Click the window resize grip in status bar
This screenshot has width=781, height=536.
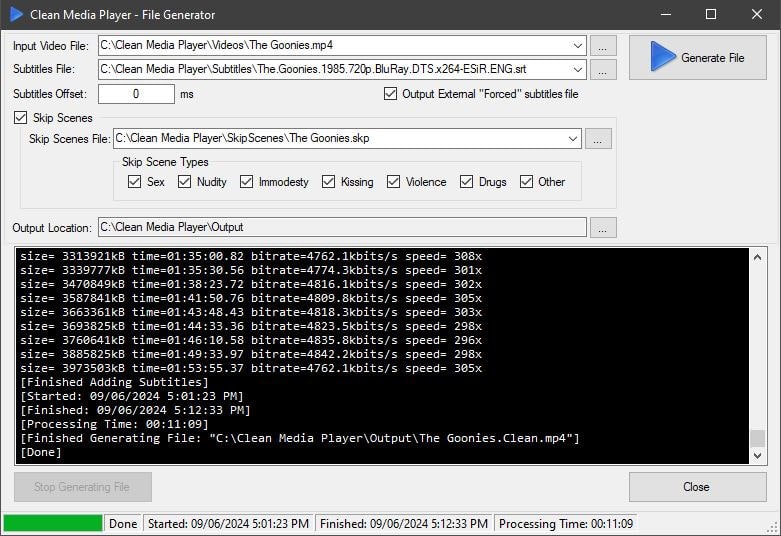pyautogui.click(x=773, y=527)
